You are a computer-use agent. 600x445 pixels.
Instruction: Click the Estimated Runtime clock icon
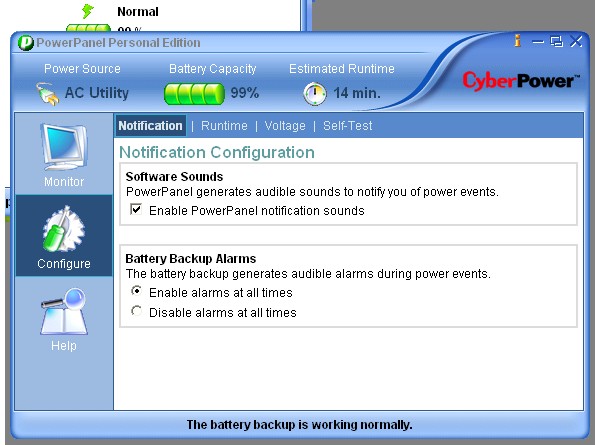[x=315, y=93]
